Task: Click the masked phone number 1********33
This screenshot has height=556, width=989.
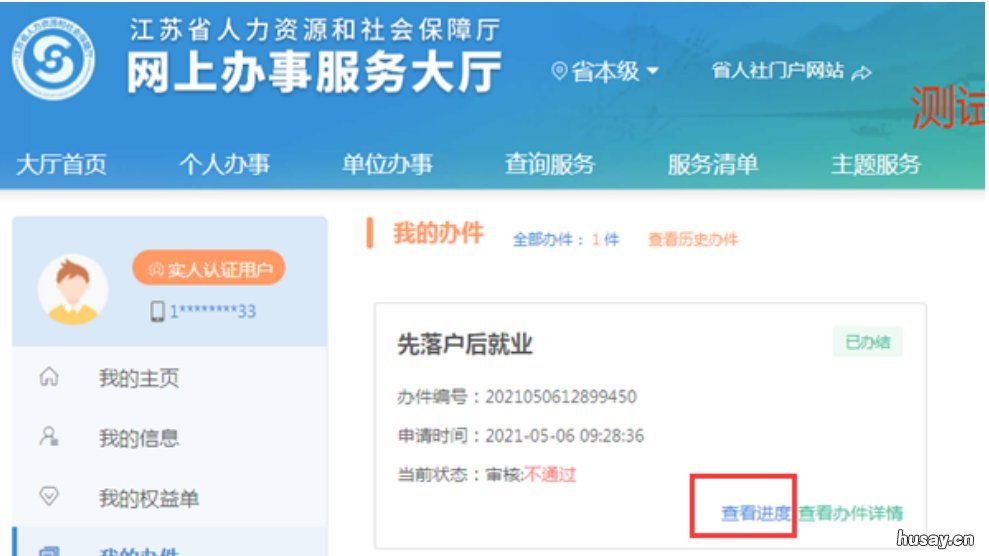Action: click(213, 311)
